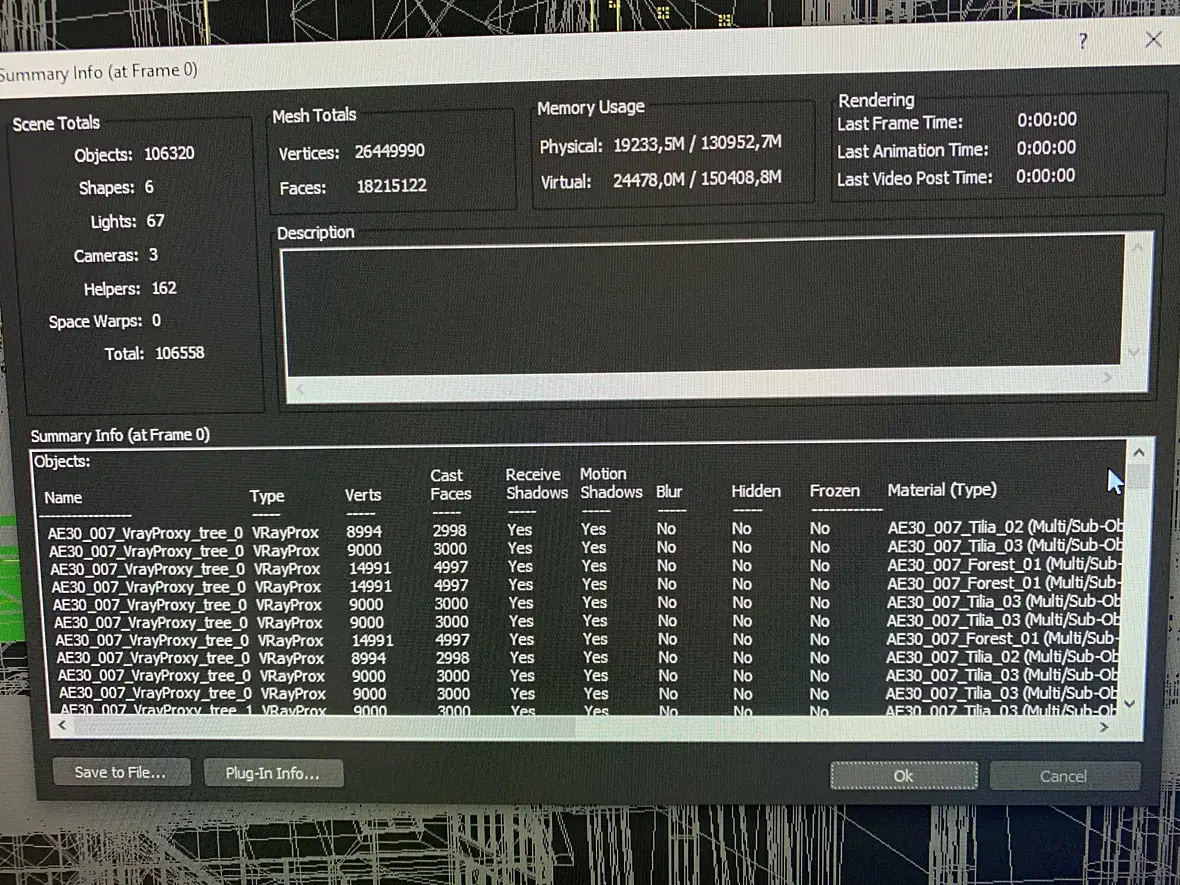This screenshot has height=885, width=1180.
Task: Click the Rendering group label
Action: pyautogui.click(x=877, y=100)
